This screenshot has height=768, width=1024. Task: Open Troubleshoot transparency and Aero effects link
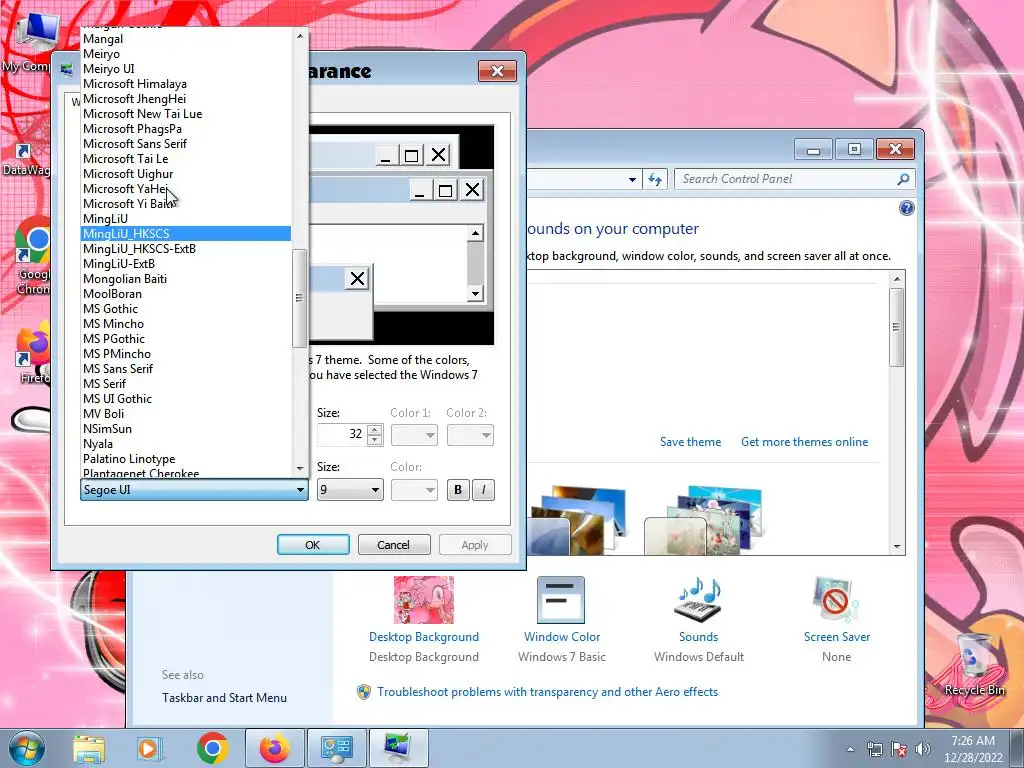click(x=547, y=692)
